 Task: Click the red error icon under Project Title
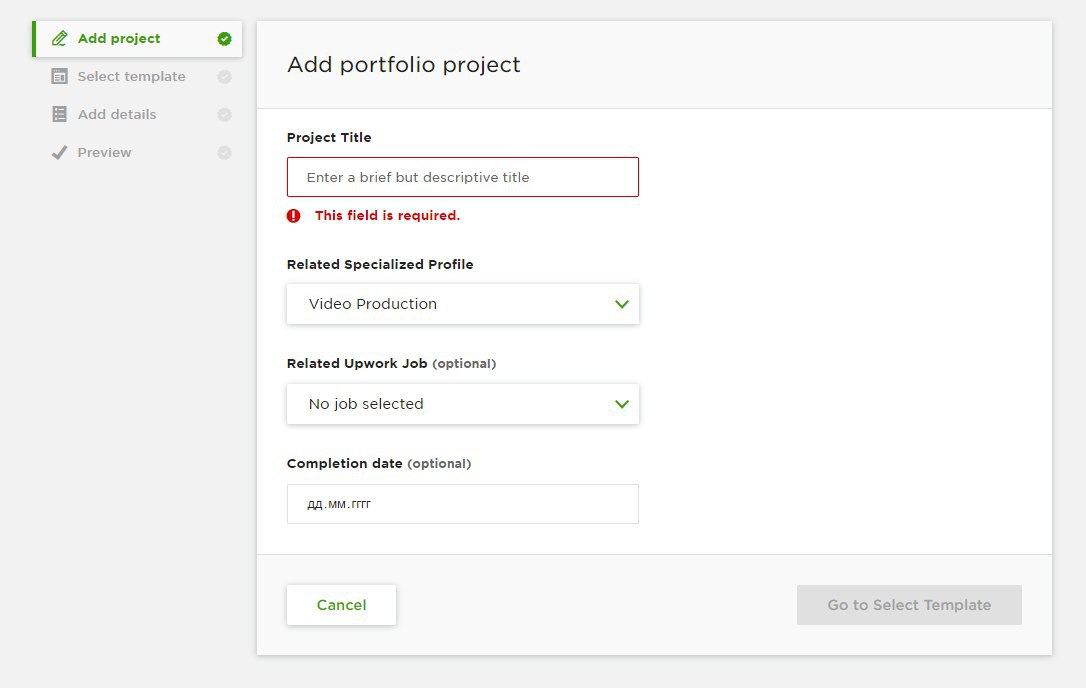pos(294,215)
